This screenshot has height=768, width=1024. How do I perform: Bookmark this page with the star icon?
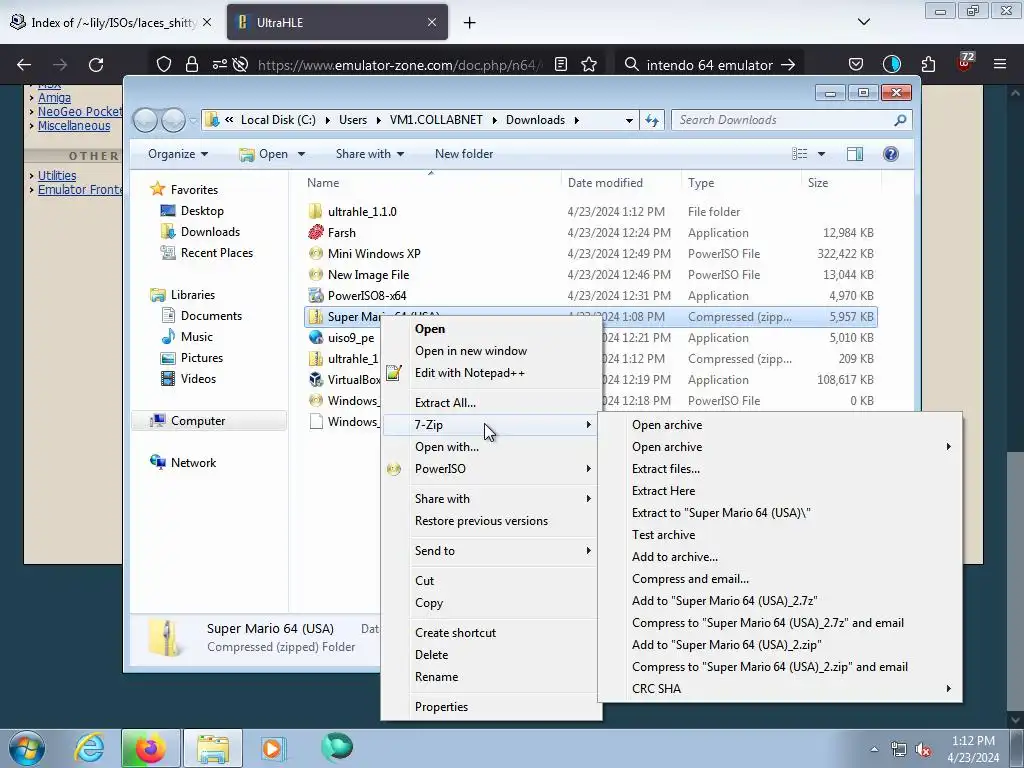[589, 65]
